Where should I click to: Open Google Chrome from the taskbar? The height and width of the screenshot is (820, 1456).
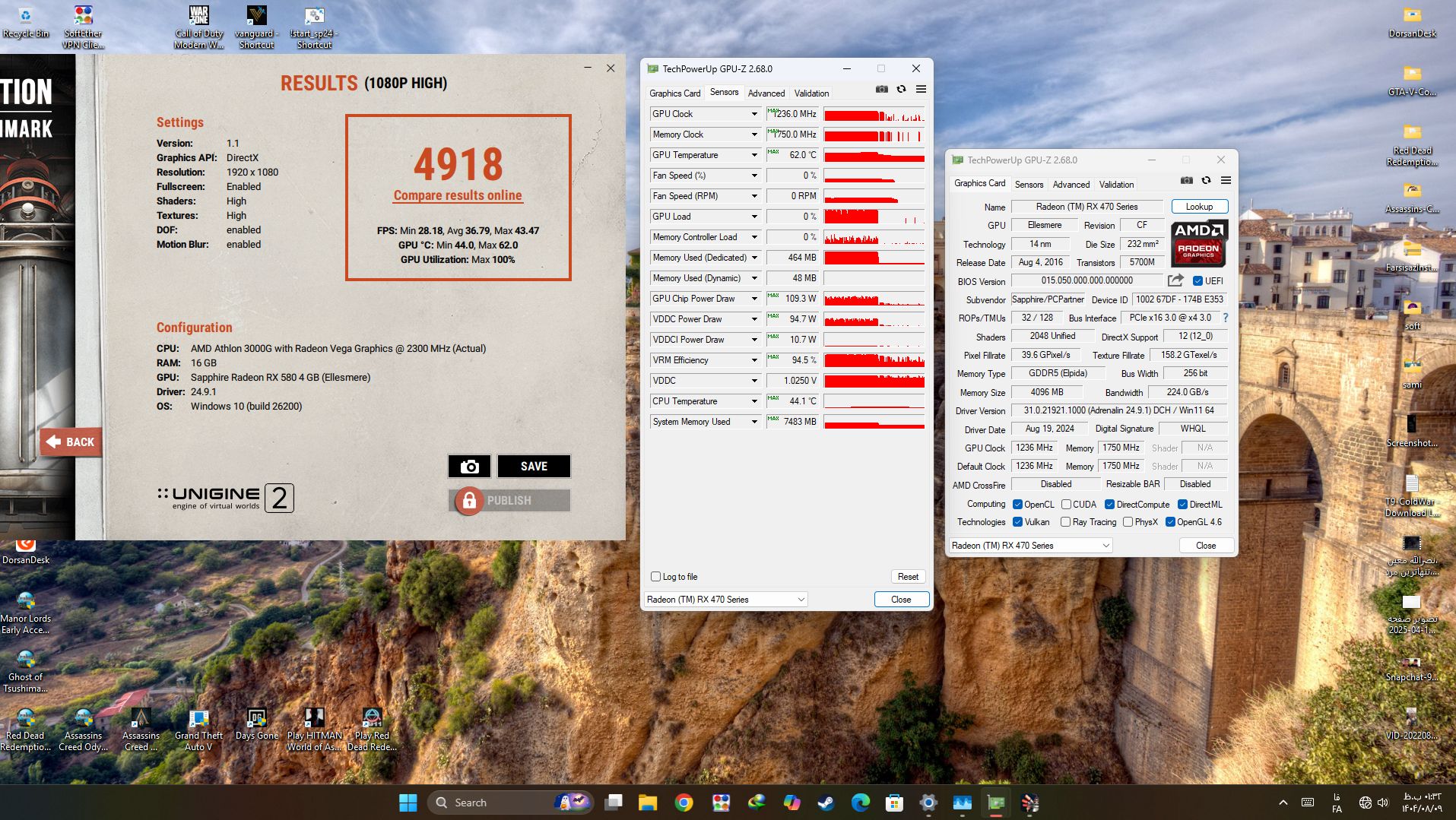(684, 803)
